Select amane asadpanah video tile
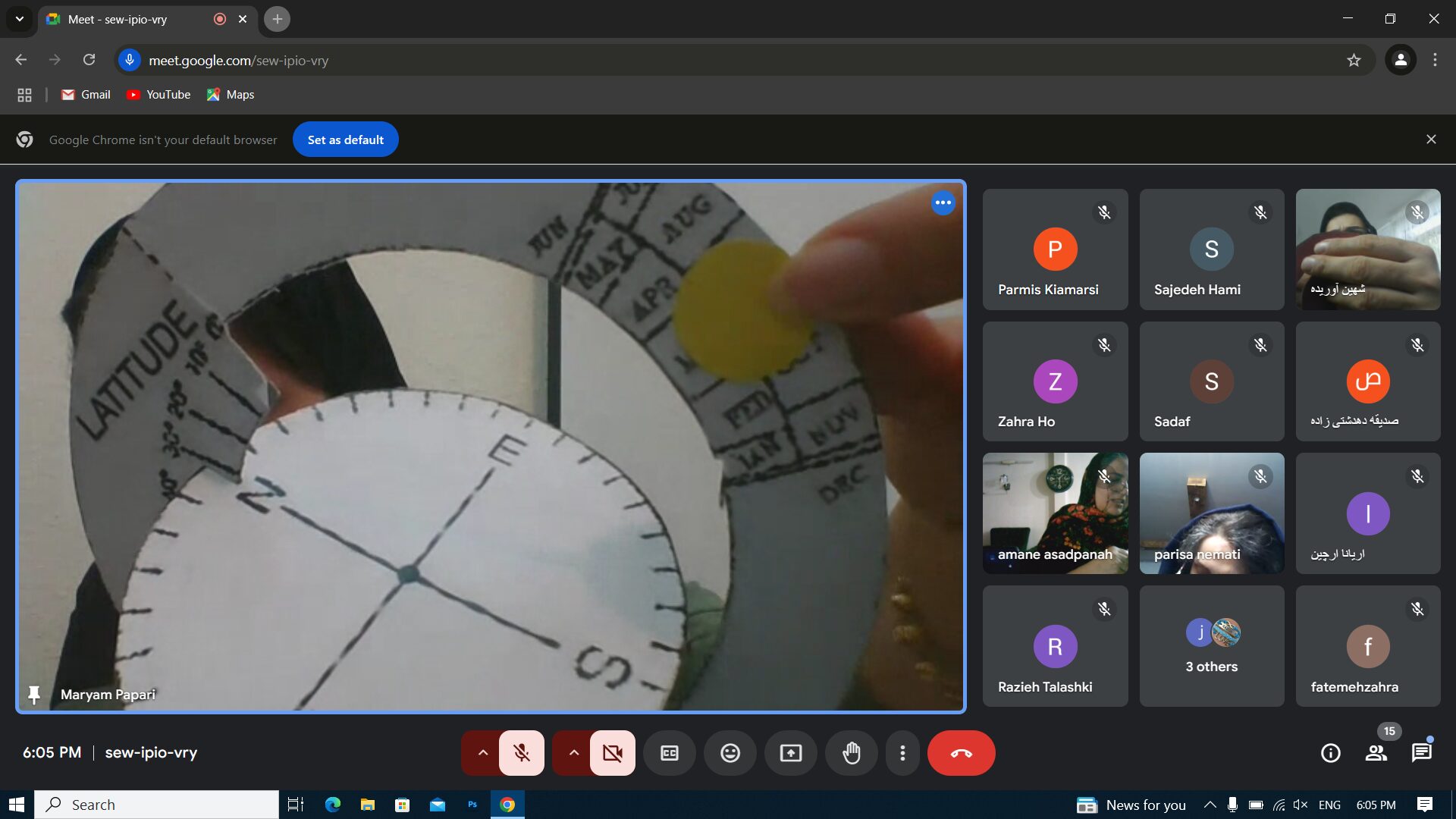1456x819 pixels. (x=1056, y=513)
